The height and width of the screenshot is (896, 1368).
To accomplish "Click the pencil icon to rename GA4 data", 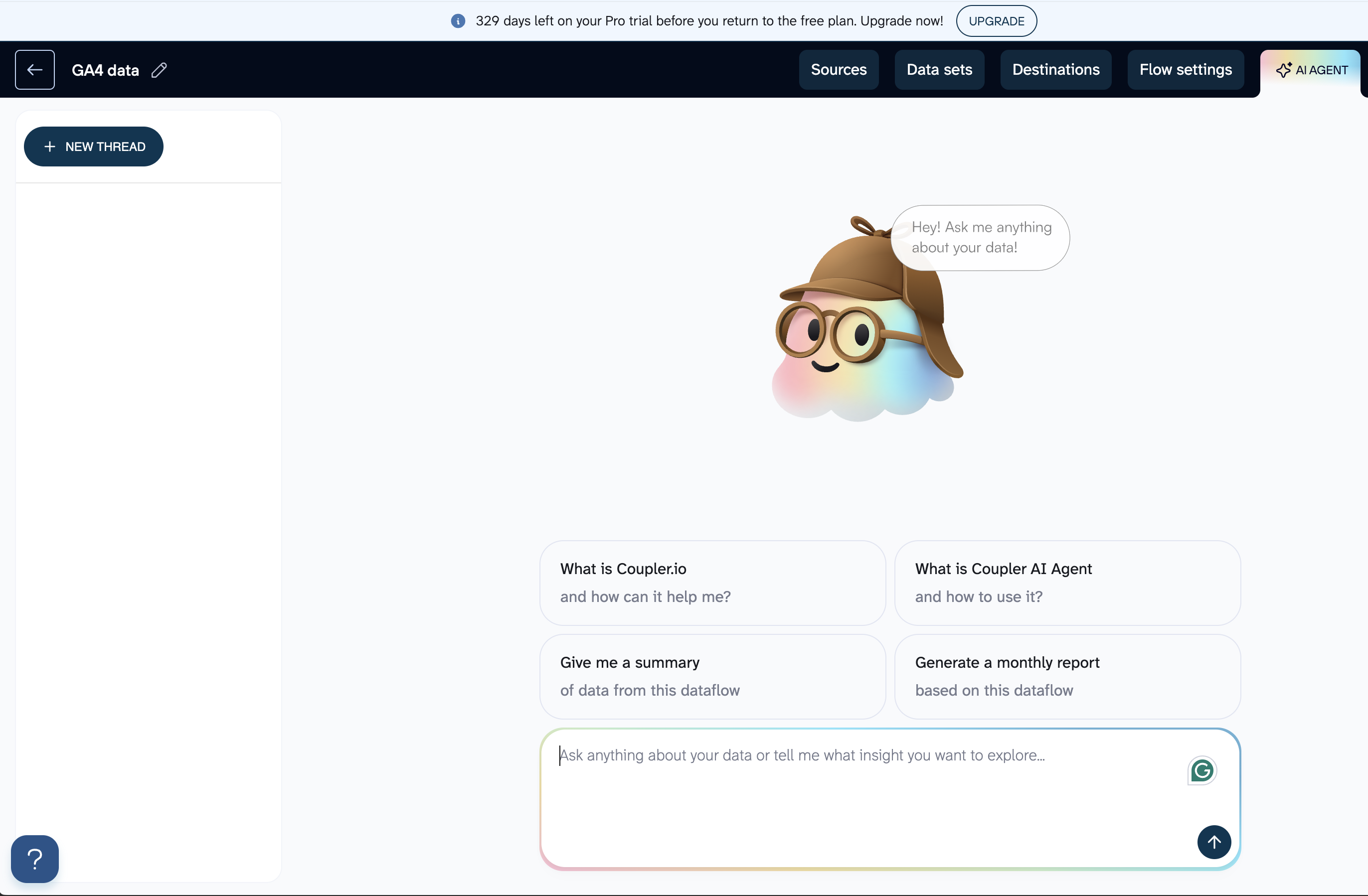I will (159, 70).
